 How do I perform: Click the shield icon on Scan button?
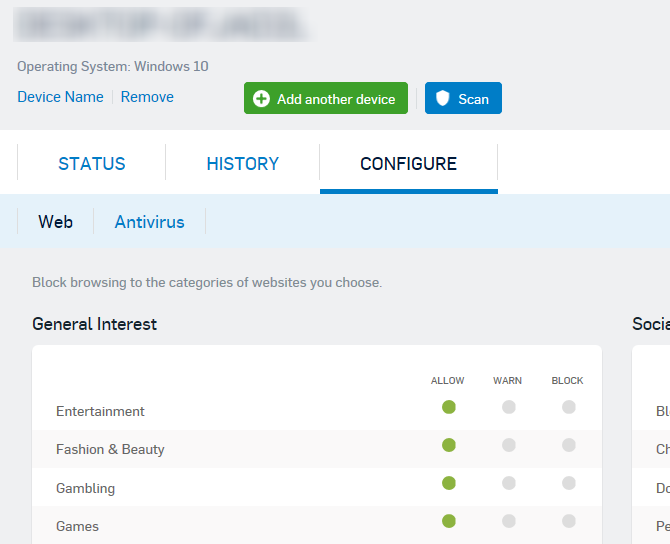(x=443, y=98)
